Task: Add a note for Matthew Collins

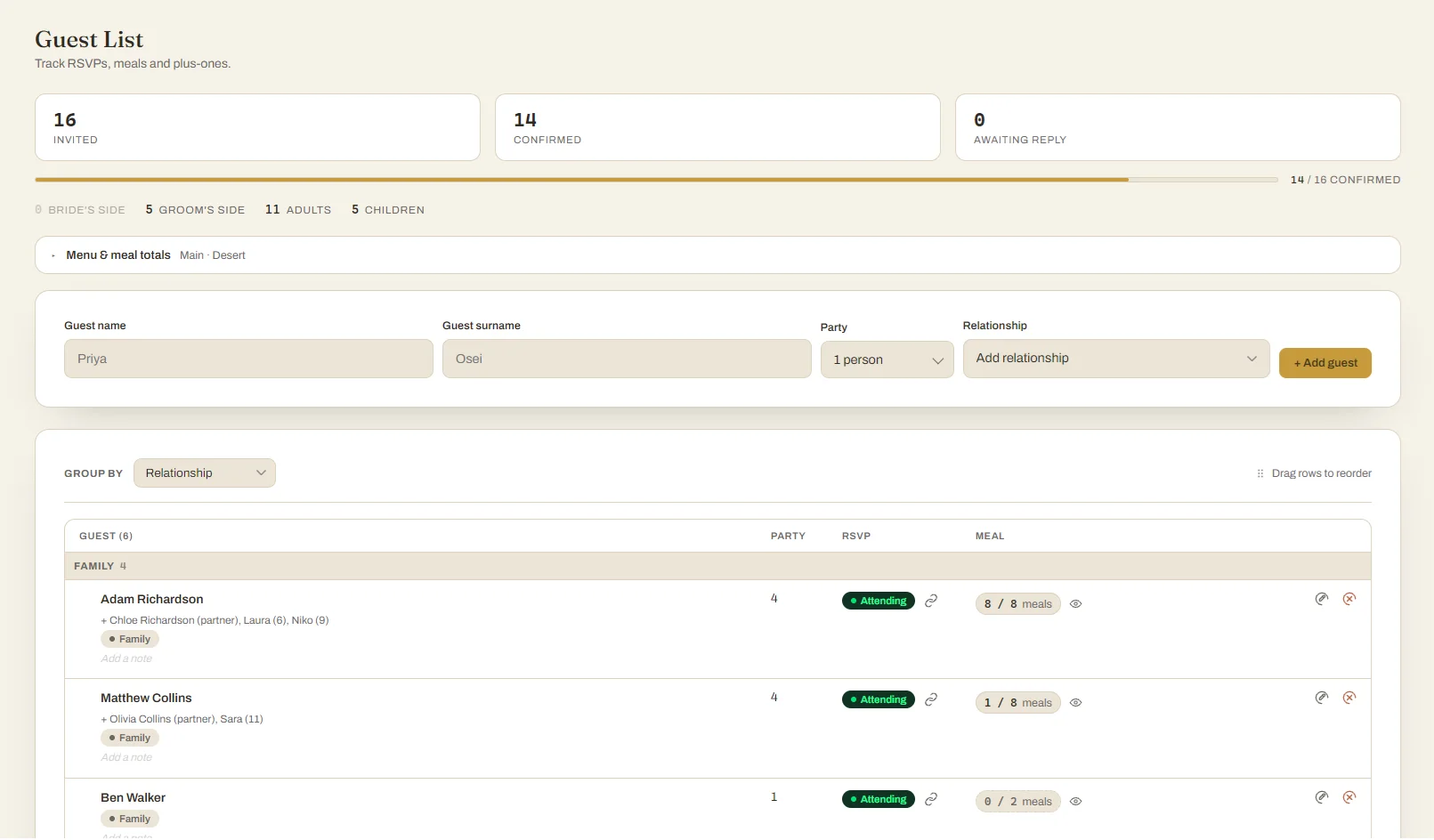Action: click(126, 757)
